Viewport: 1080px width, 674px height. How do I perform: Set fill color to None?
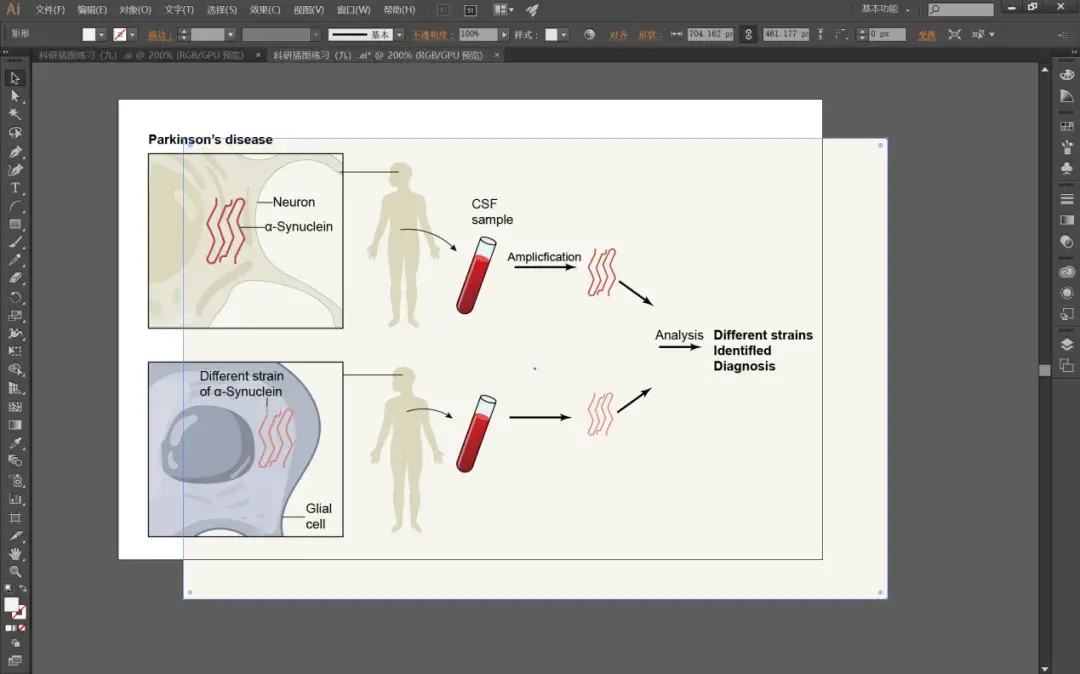[21, 628]
